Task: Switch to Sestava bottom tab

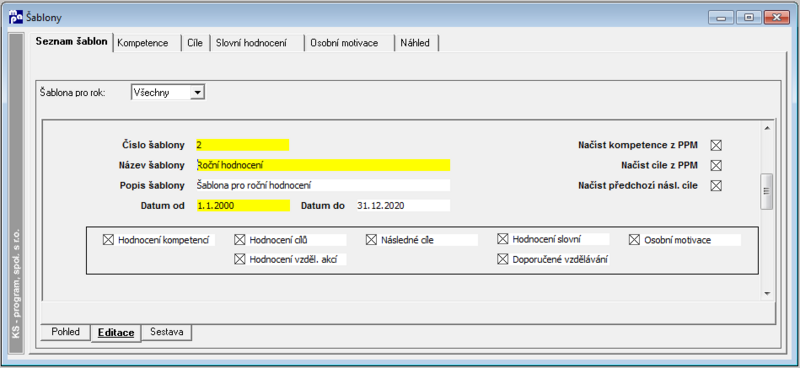Action: (x=167, y=332)
